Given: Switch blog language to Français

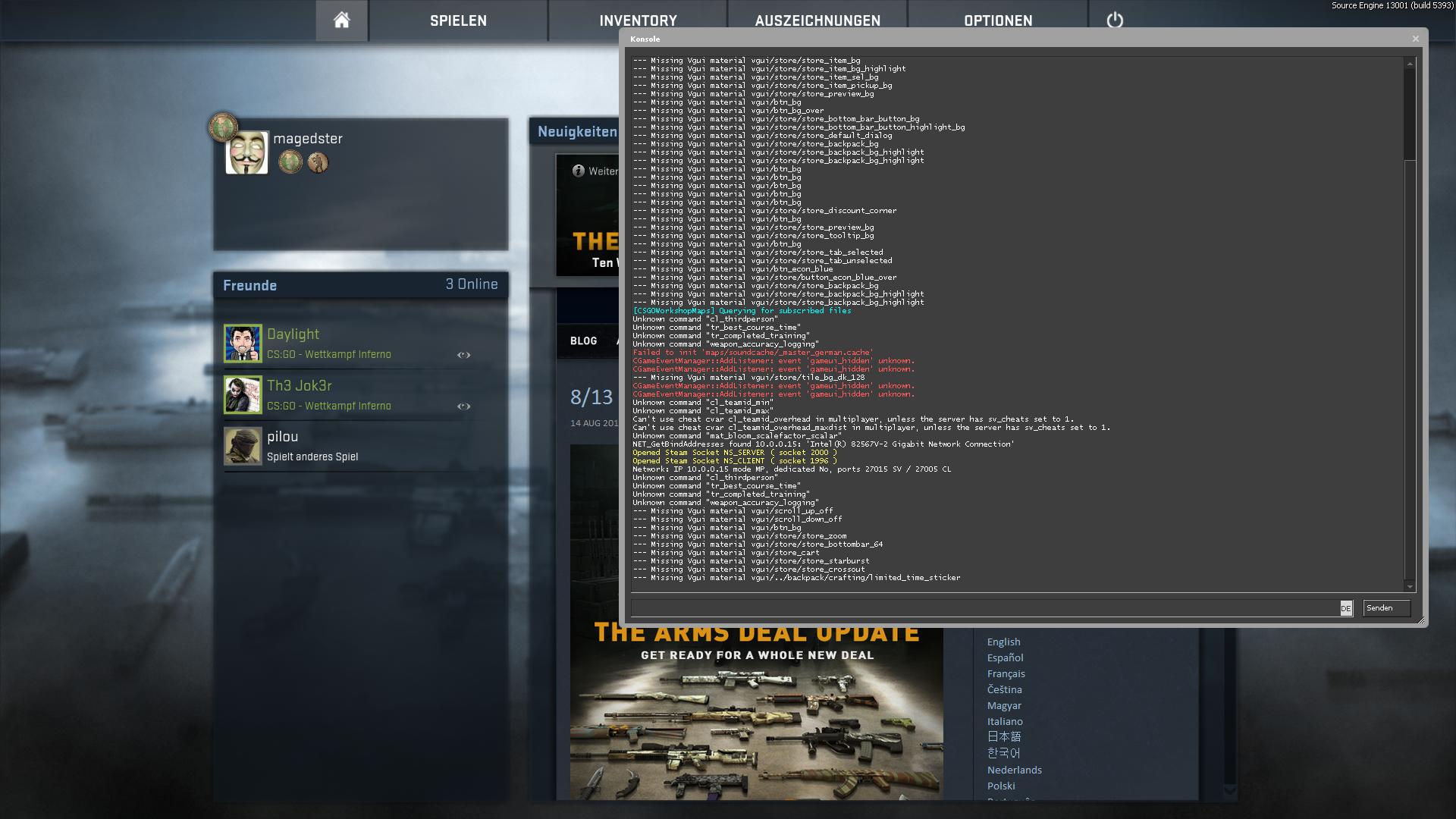Looking at the screenshot, I should coord(1006,673).
